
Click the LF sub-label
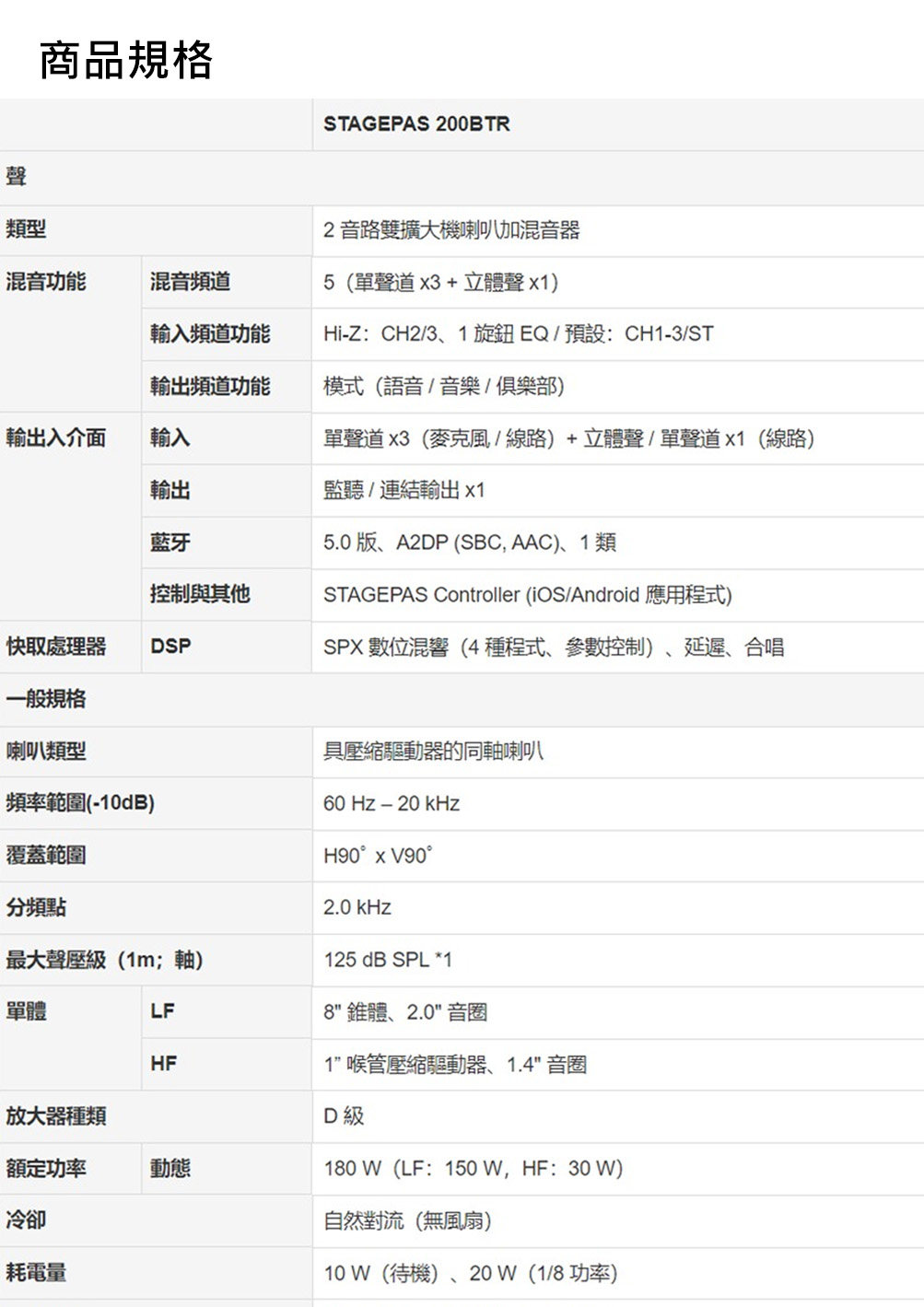pyautogui.click(x=162, y=1011)
